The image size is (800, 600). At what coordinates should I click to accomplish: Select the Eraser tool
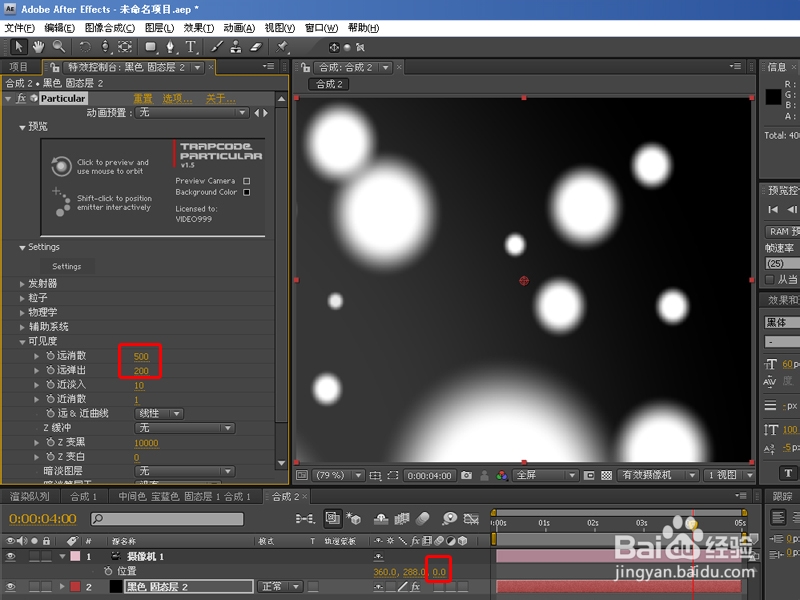(256, 47)
